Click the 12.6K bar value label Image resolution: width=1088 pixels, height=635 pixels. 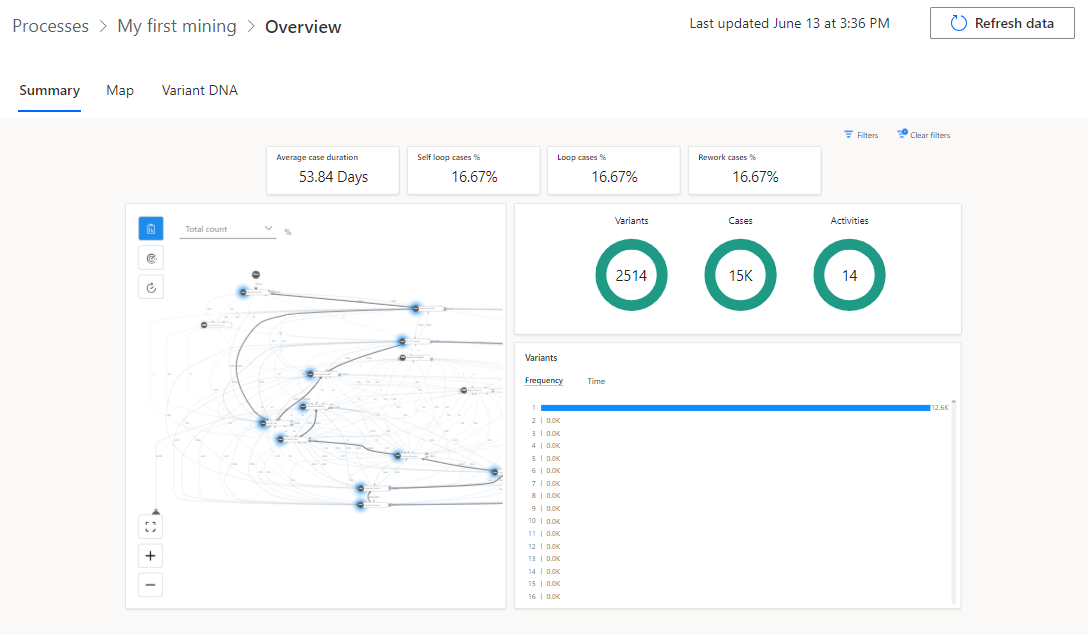click(940, 408)
